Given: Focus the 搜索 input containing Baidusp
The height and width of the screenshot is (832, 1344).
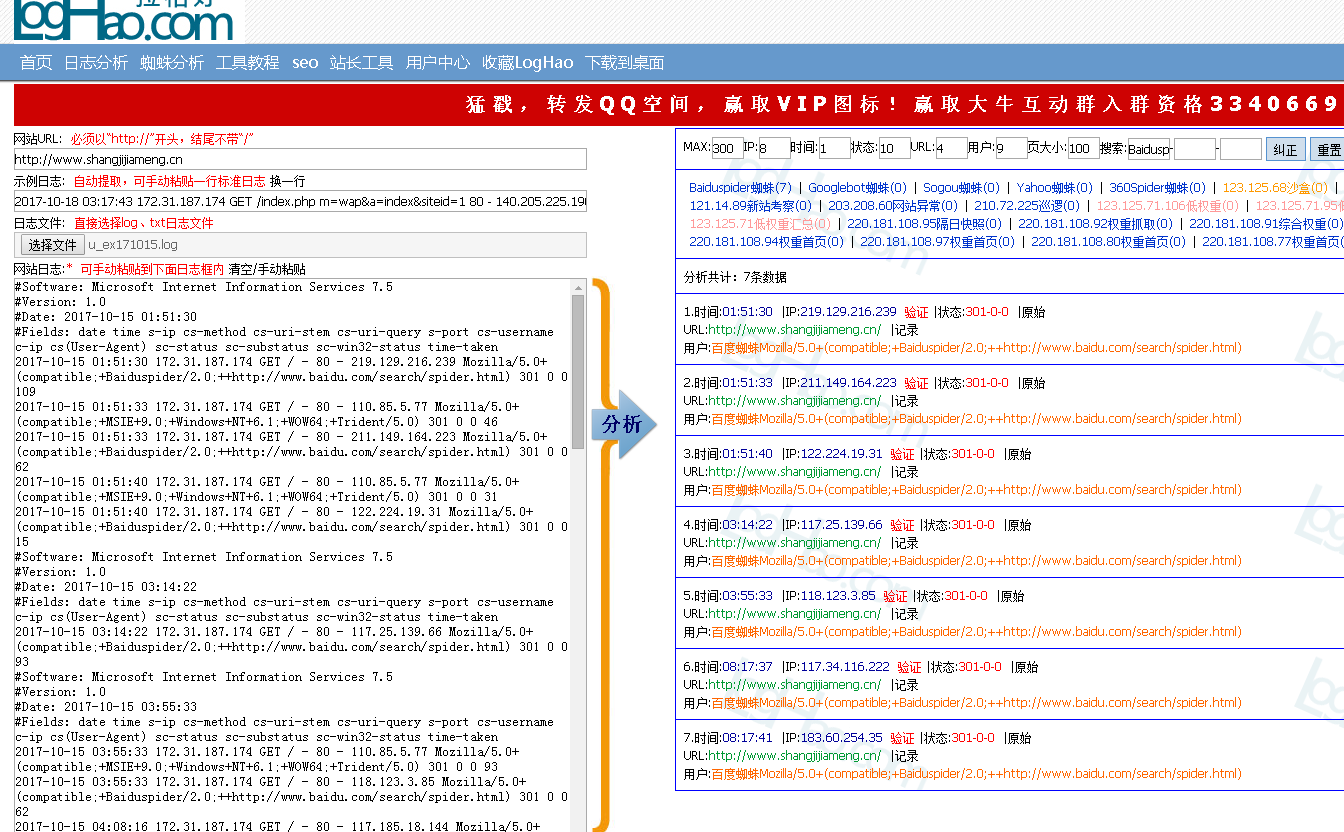Looking at the screenshot, I should (1148, 148).
